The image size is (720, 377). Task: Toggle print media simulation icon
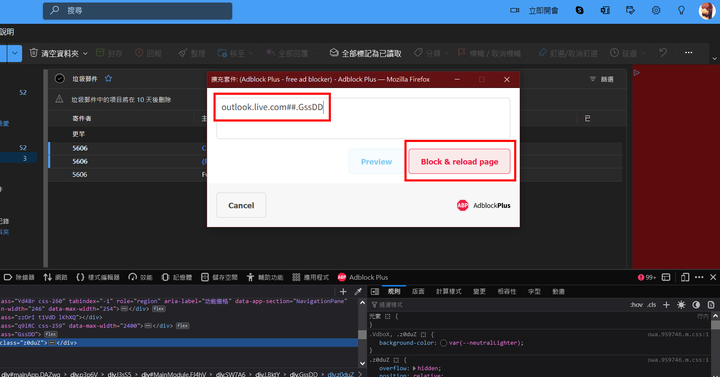711,305
